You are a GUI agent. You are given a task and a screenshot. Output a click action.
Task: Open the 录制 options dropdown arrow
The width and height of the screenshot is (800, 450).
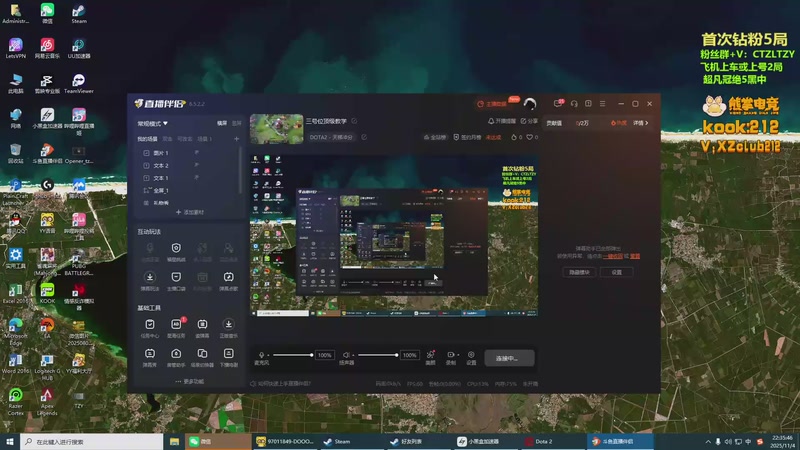coord(458,355)
